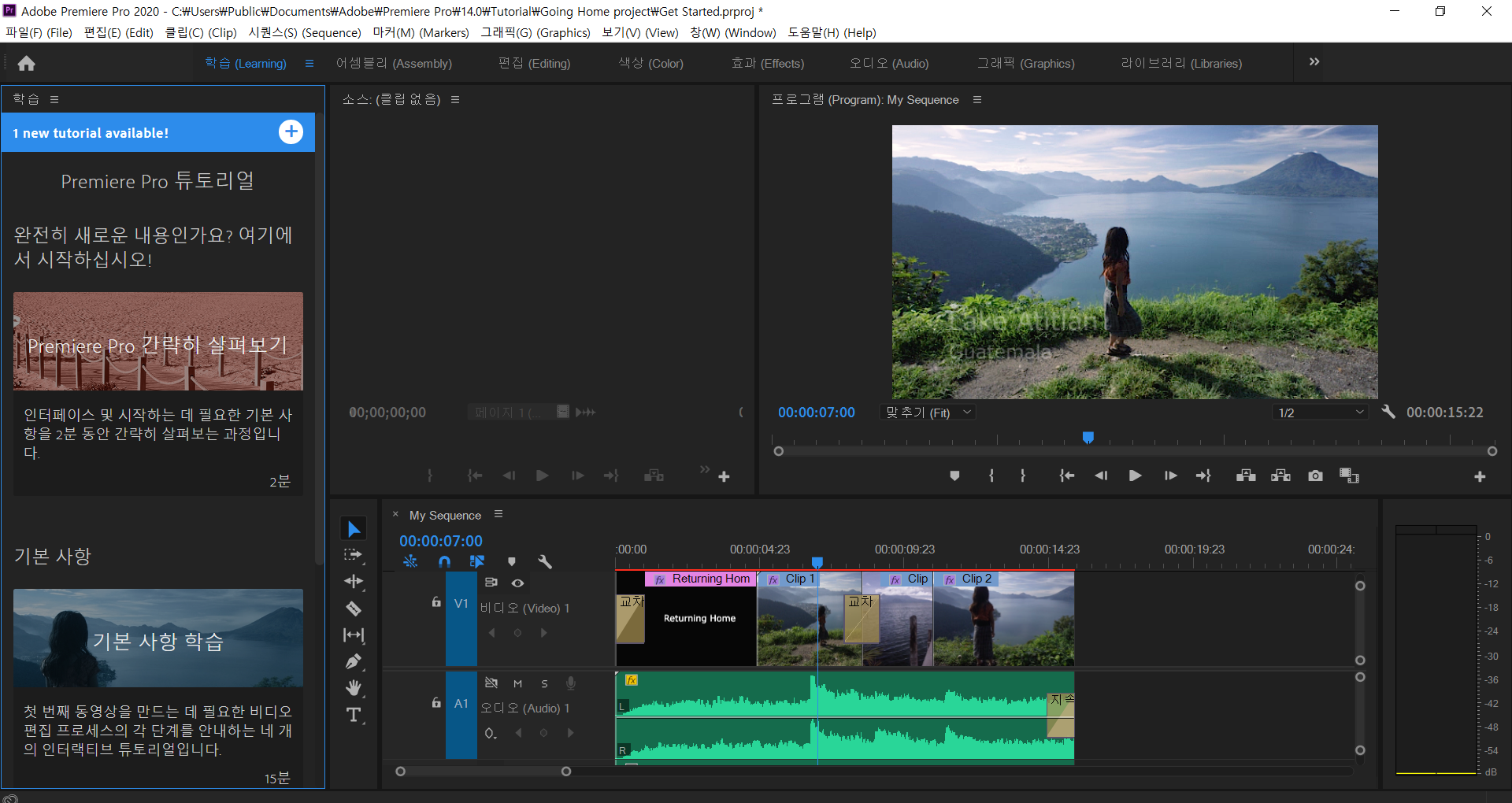Select the Pen tool in toolbox
The image size is (1512, 803).
coord(354,661)
